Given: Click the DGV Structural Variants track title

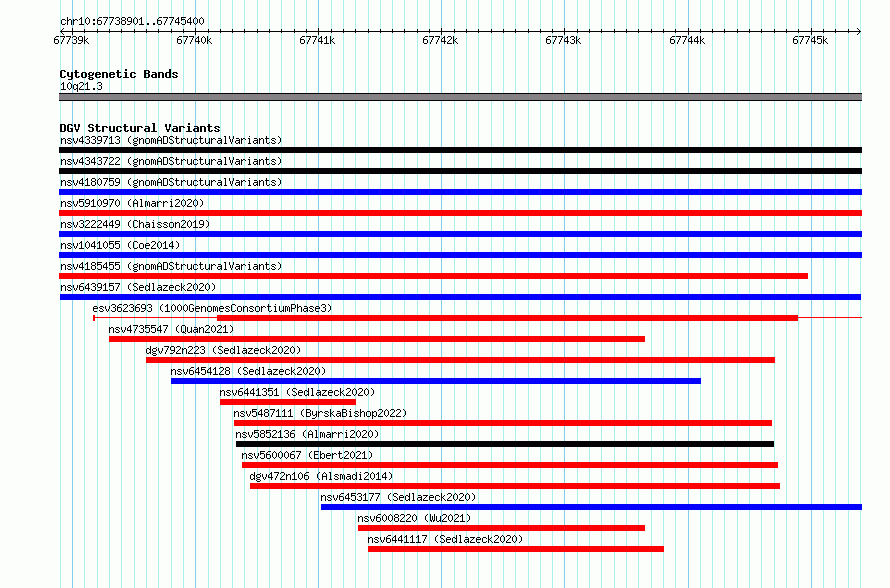Looking at the screenshot, I should [x=140, y=128].
